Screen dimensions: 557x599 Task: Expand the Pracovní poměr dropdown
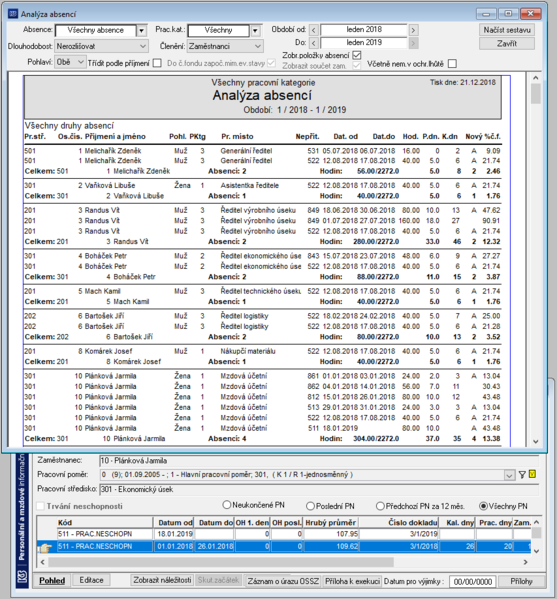(x=509, y=476)
